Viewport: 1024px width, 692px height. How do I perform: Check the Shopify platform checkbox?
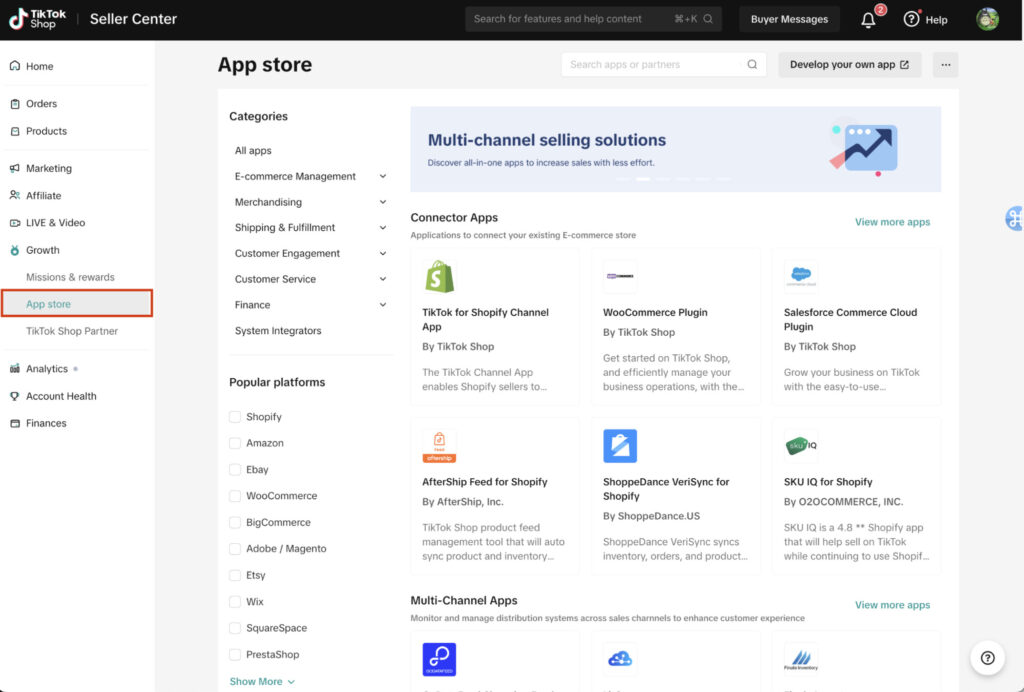pyautogui.click(x=235, y=417)
